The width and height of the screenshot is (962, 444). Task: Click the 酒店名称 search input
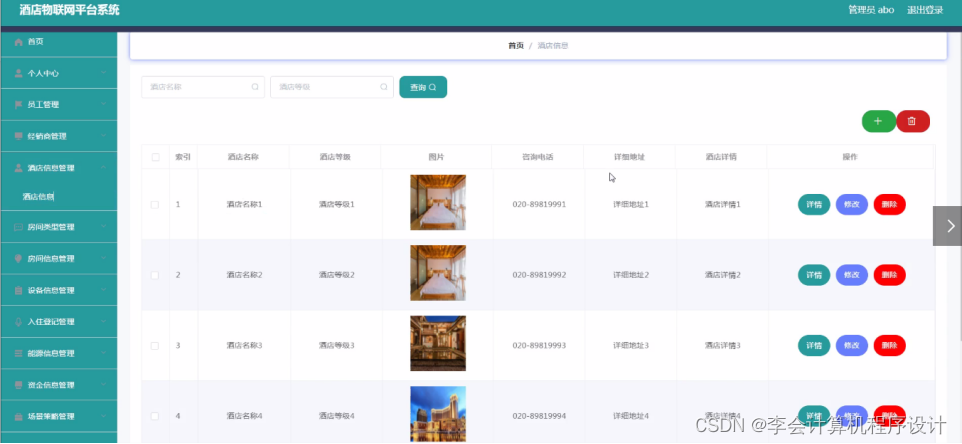203,87
